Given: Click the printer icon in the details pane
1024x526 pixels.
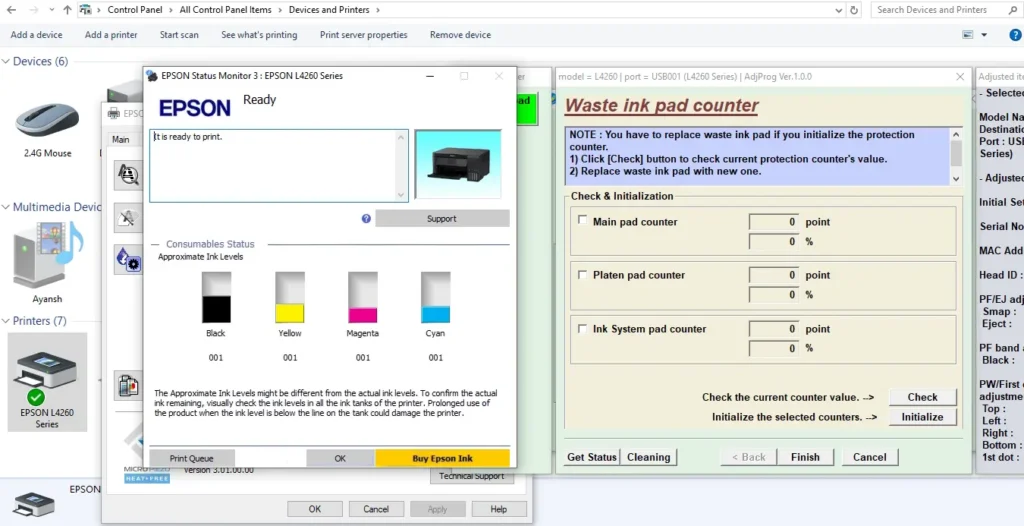Looking at the screenshot, I should (x=33, y=505).
